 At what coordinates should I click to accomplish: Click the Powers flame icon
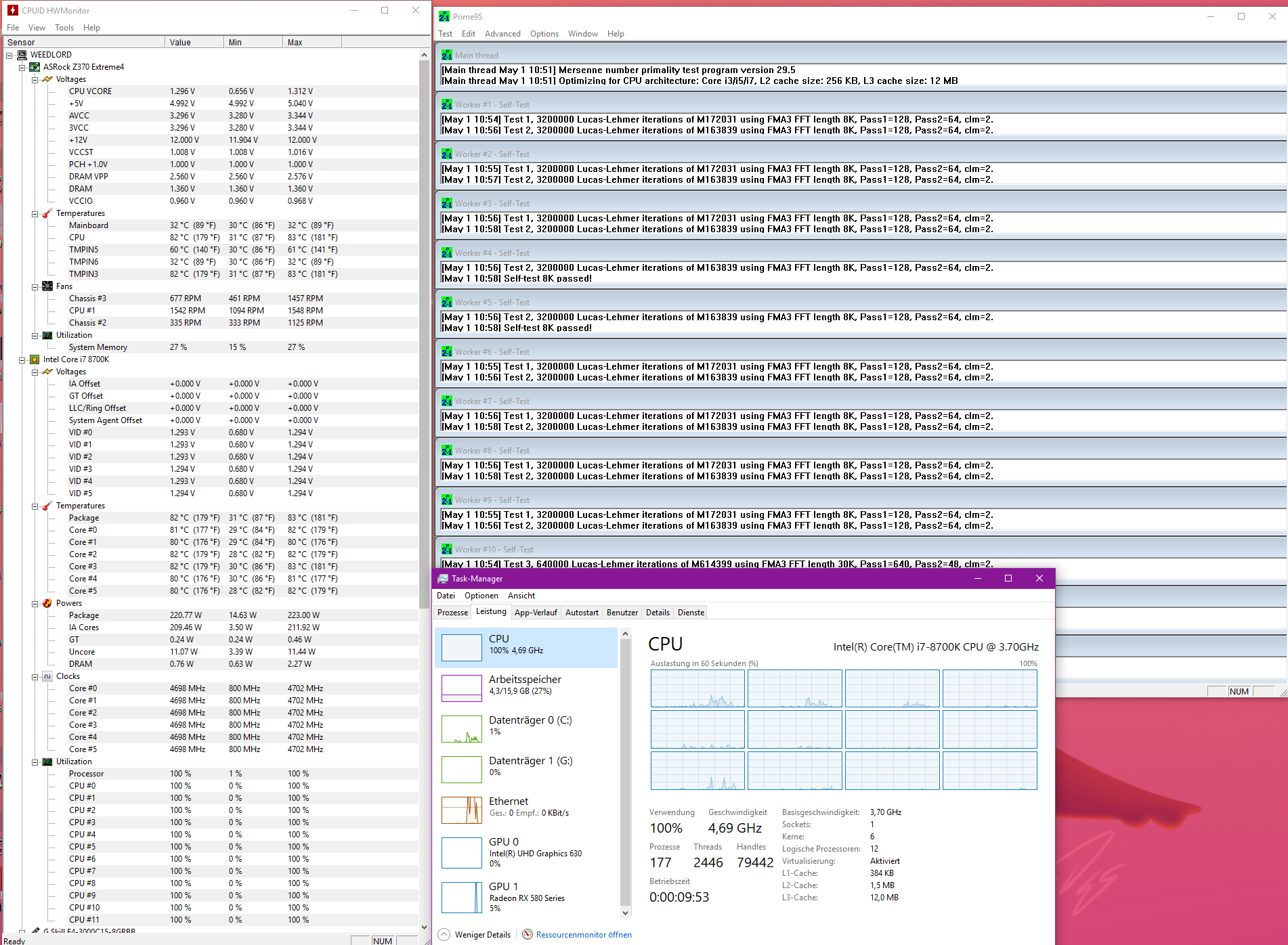47,603
